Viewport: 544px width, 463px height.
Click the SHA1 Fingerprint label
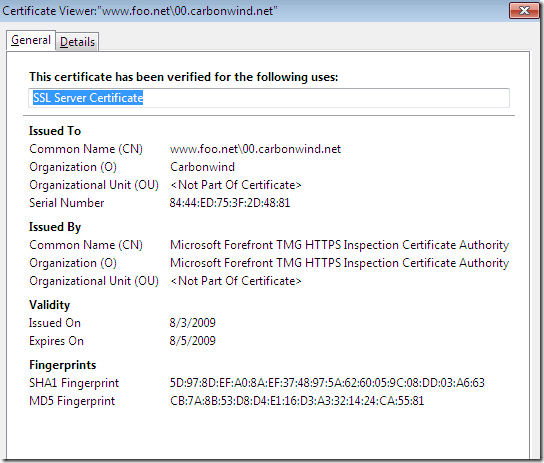74,383
